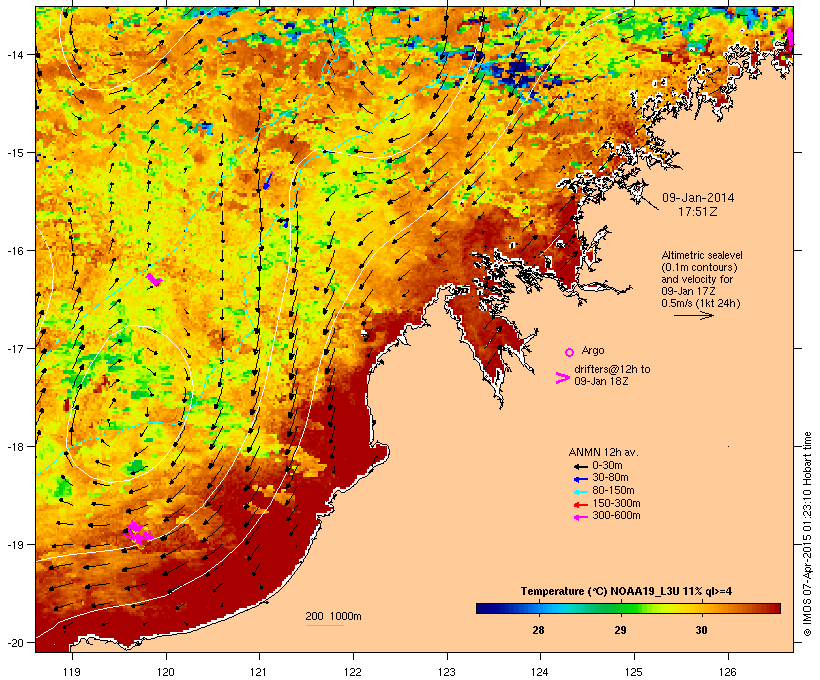
Task: Click the longitude axis label 124
Action: (x=540, y=672)
